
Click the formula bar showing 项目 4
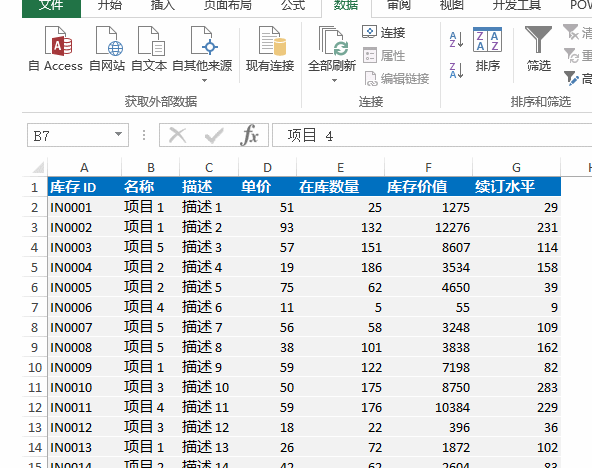(432, 135)
